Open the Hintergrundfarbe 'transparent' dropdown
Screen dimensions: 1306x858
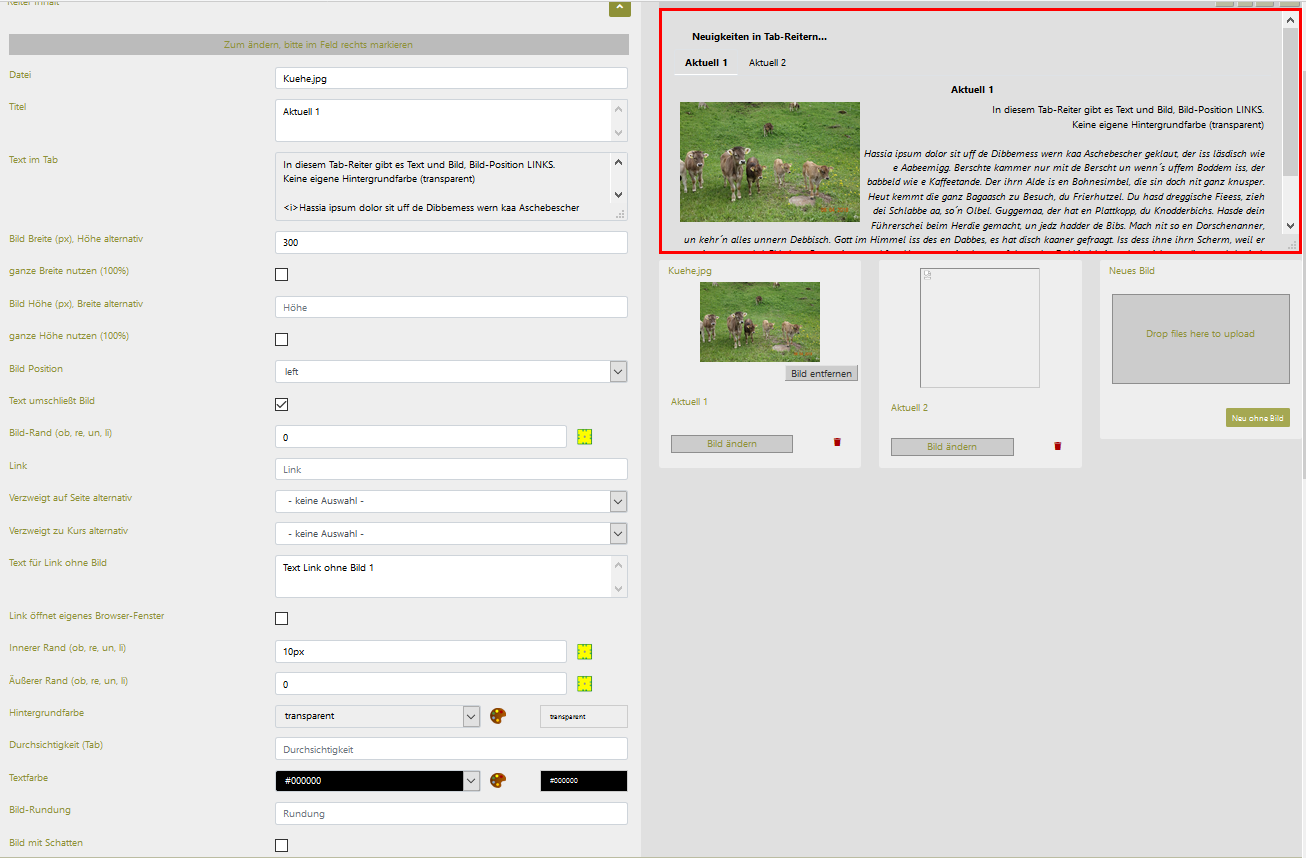[377, 716]
